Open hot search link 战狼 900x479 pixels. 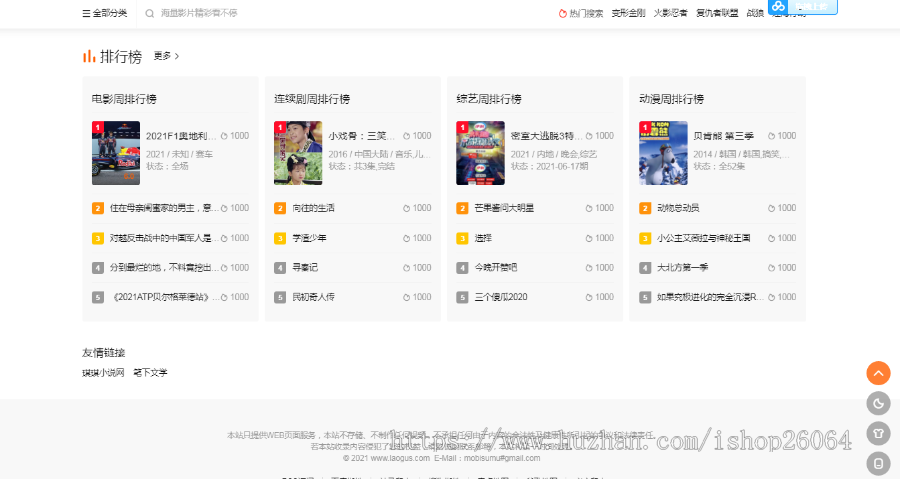click(755, 13)
